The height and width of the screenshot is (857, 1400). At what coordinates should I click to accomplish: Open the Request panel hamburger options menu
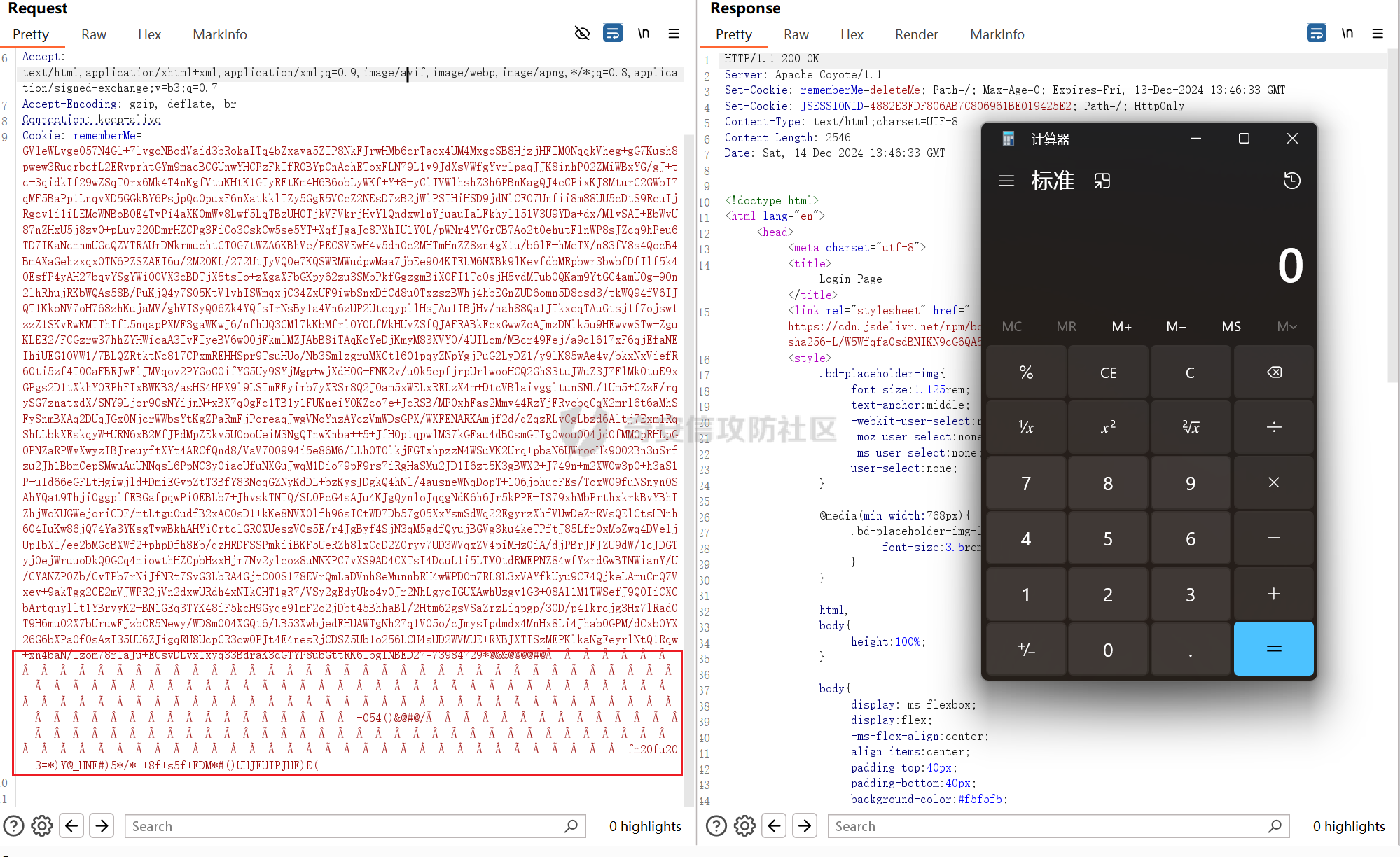point(674,34)
